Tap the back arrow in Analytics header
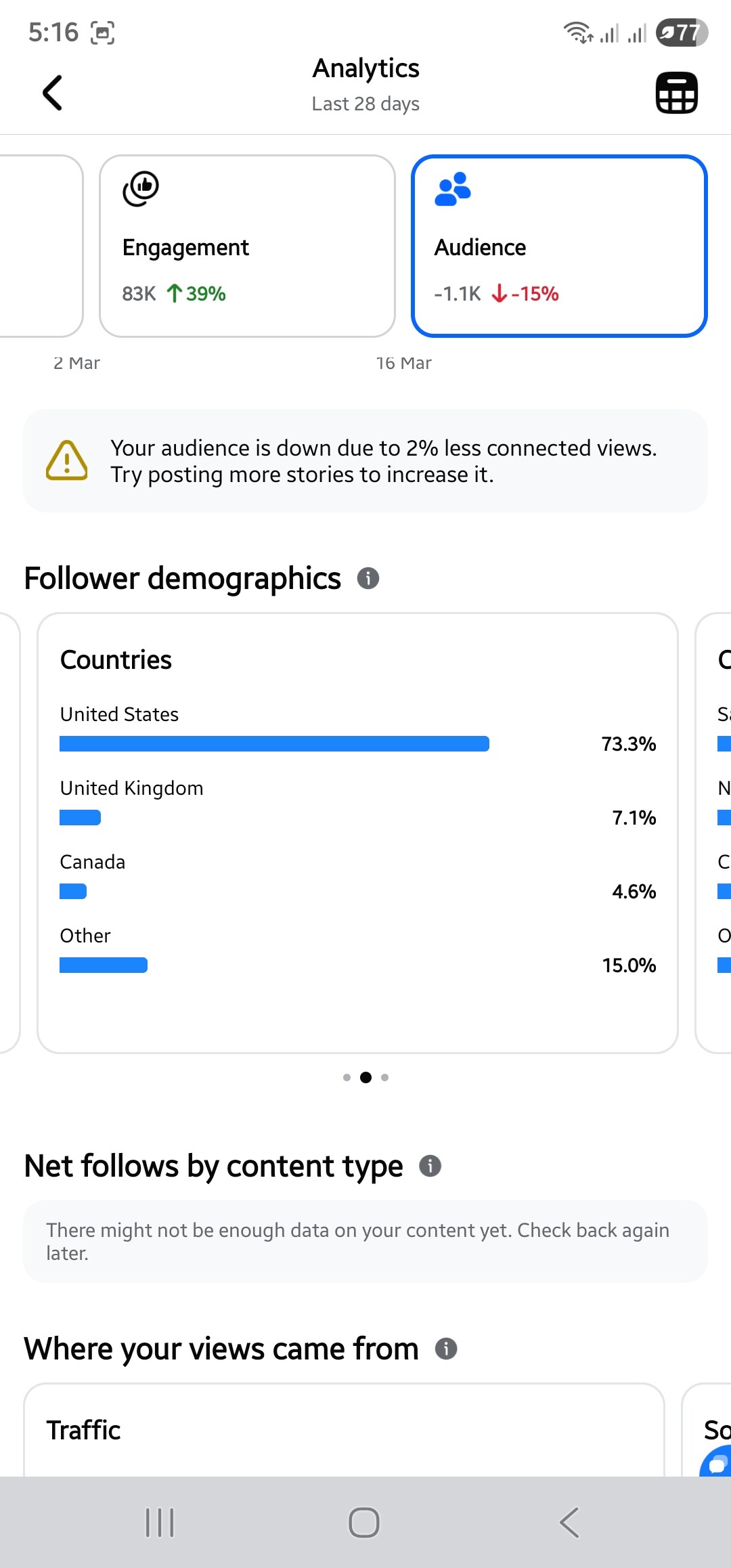 click(x=52, y=93)
